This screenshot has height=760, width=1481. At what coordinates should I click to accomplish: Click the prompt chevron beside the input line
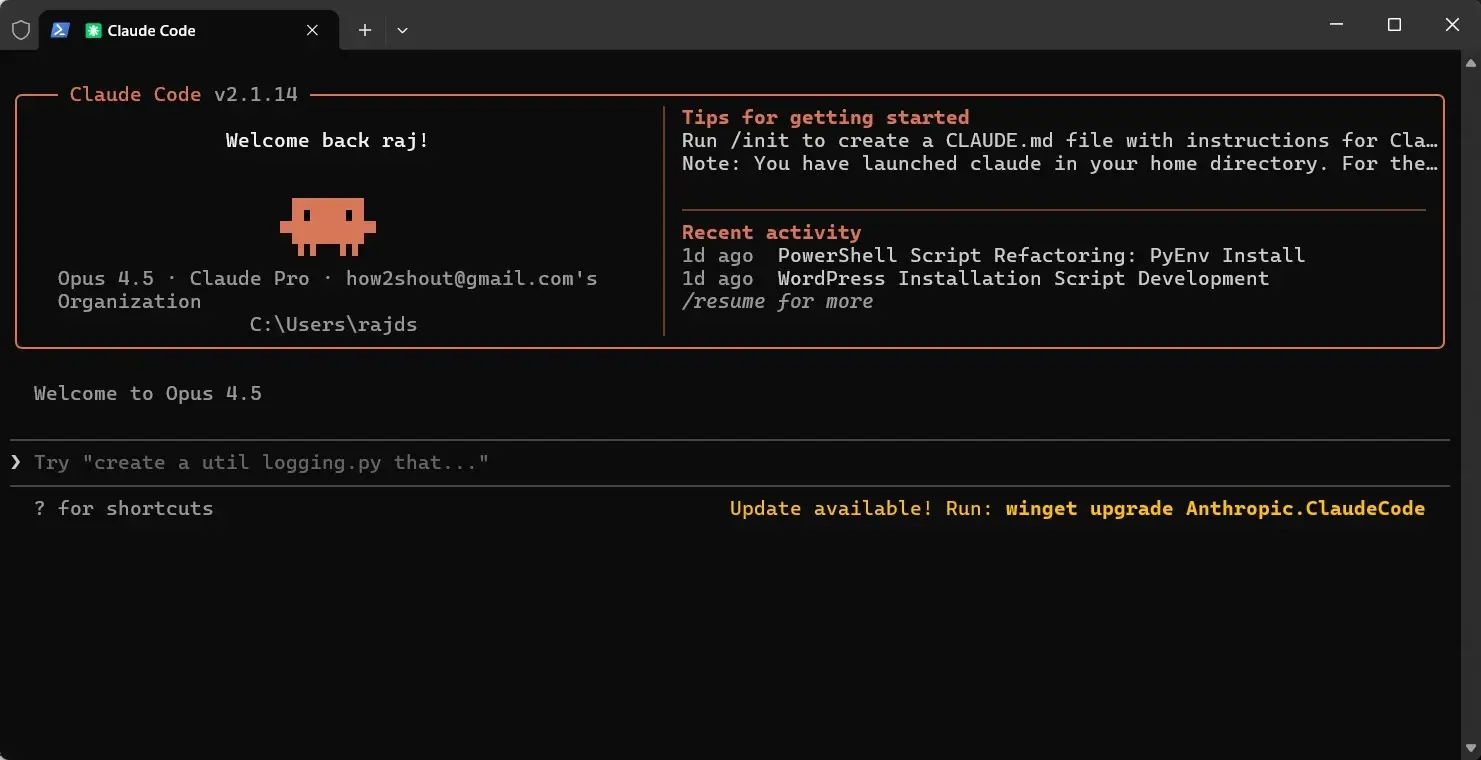[16, 462]
